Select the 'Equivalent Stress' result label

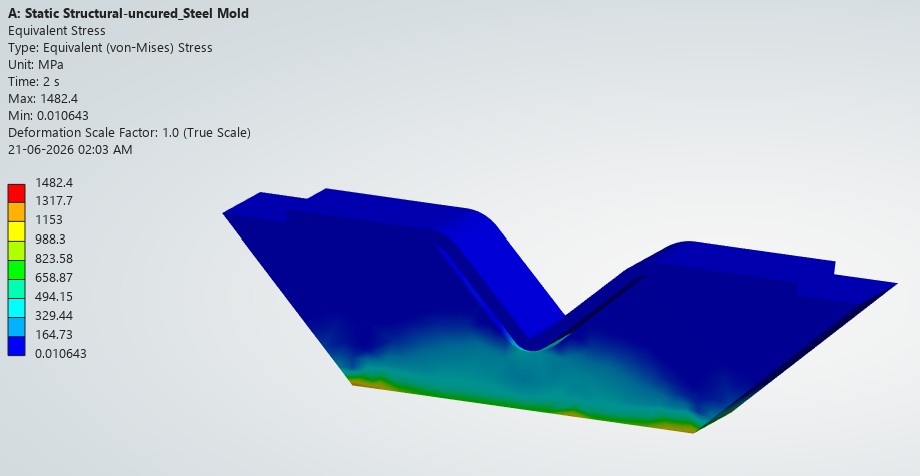pyautogui.click(x=57, y=31)
